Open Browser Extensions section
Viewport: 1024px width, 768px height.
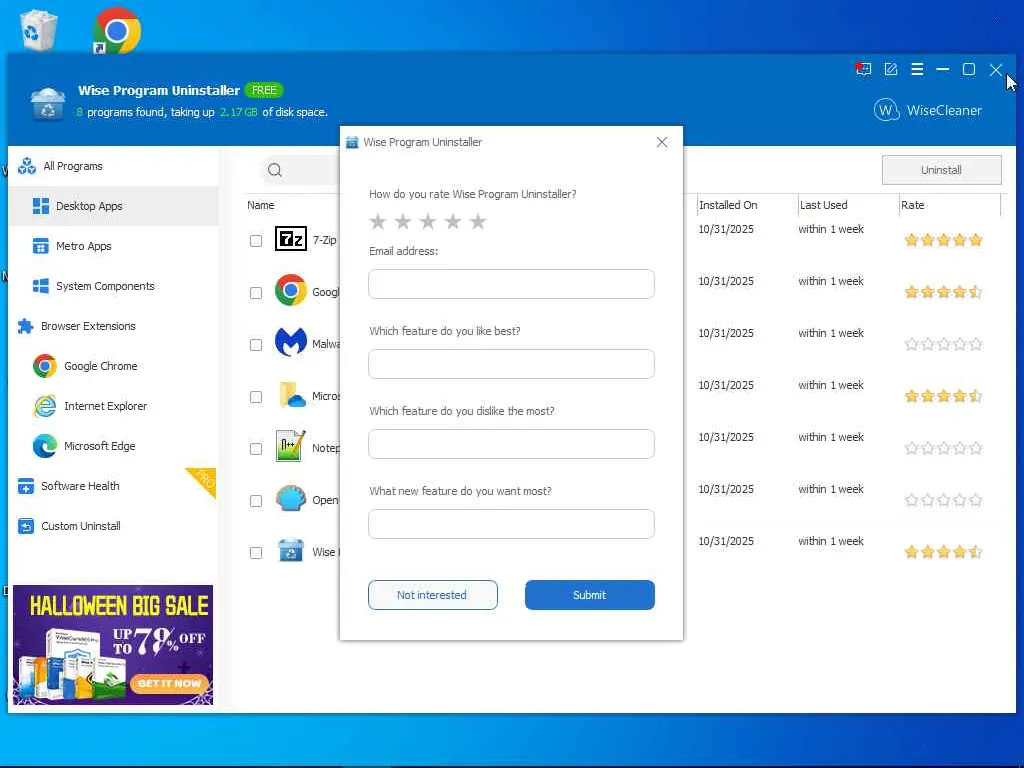114,326
